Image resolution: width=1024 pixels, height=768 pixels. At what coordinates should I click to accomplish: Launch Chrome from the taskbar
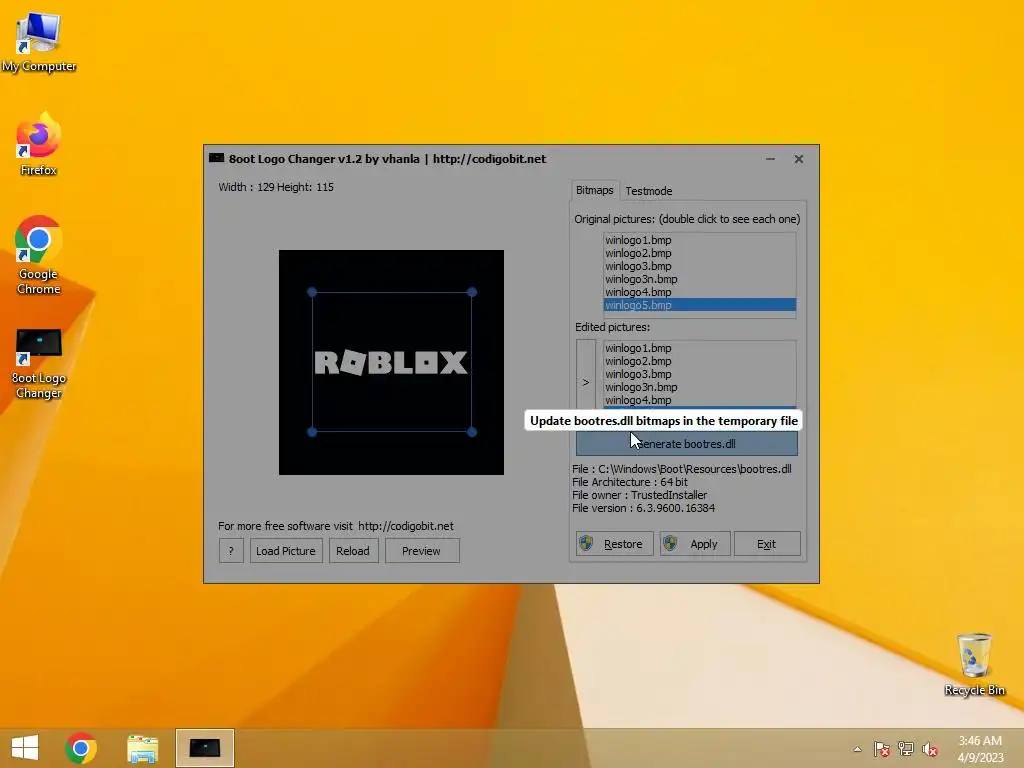81,748
